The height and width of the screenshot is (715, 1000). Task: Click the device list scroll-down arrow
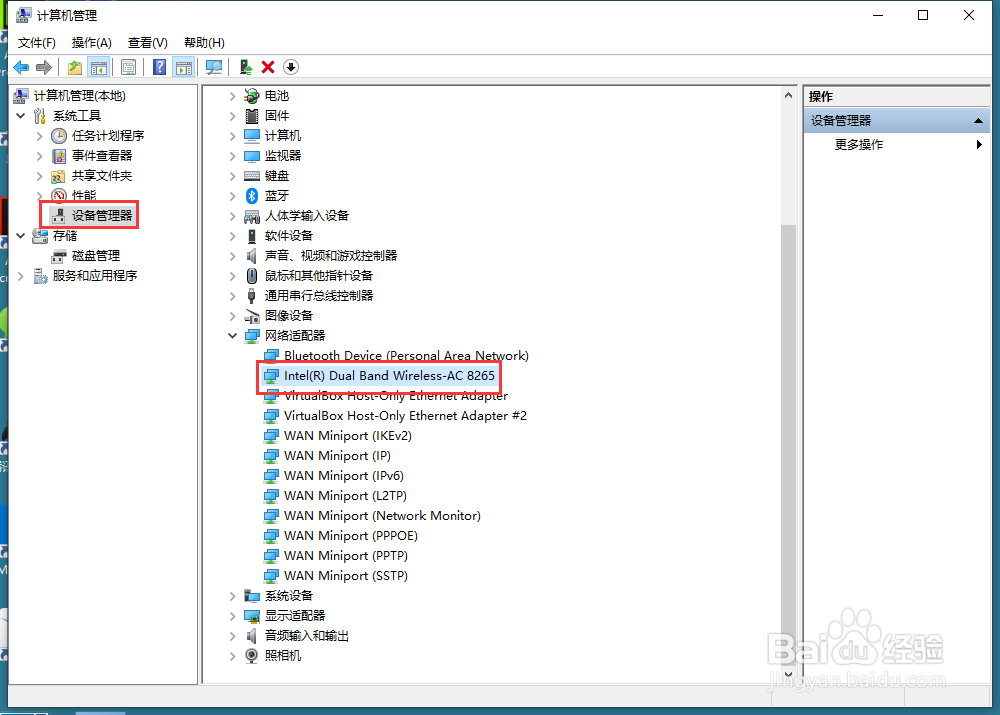coord(788,674)
